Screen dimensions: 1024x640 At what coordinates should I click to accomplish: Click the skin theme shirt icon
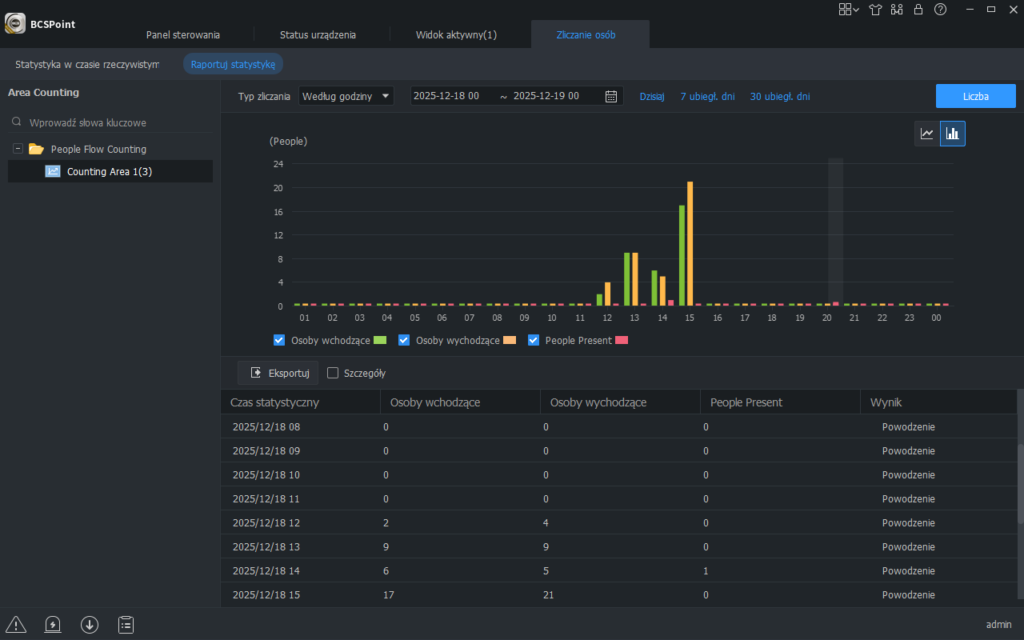point(876,10)
